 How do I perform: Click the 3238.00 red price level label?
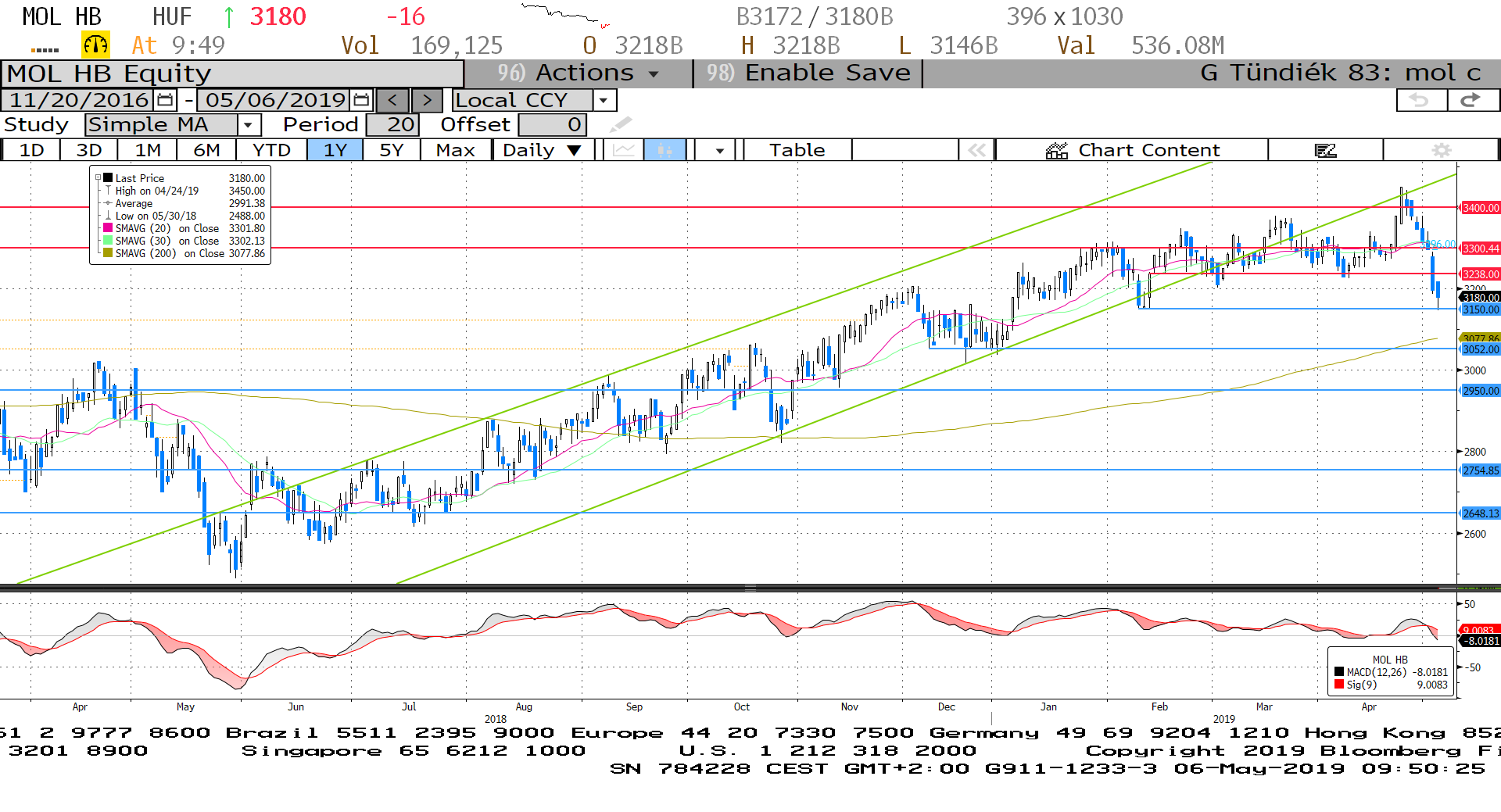pyautogui.click(x=1481, y=274)
